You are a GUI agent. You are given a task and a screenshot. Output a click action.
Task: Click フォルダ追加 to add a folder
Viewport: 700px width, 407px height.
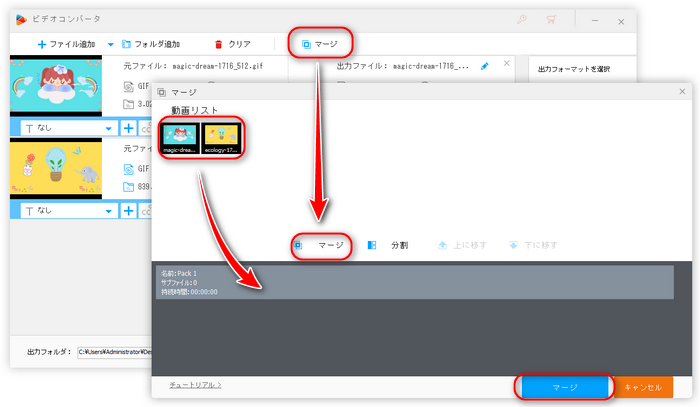click(x=151, y=44)
